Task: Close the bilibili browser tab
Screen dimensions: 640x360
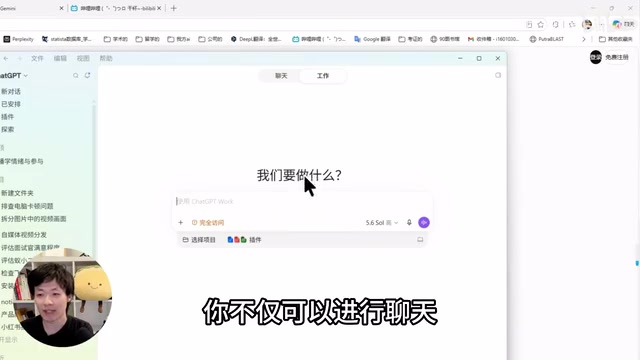Action: 159,8
